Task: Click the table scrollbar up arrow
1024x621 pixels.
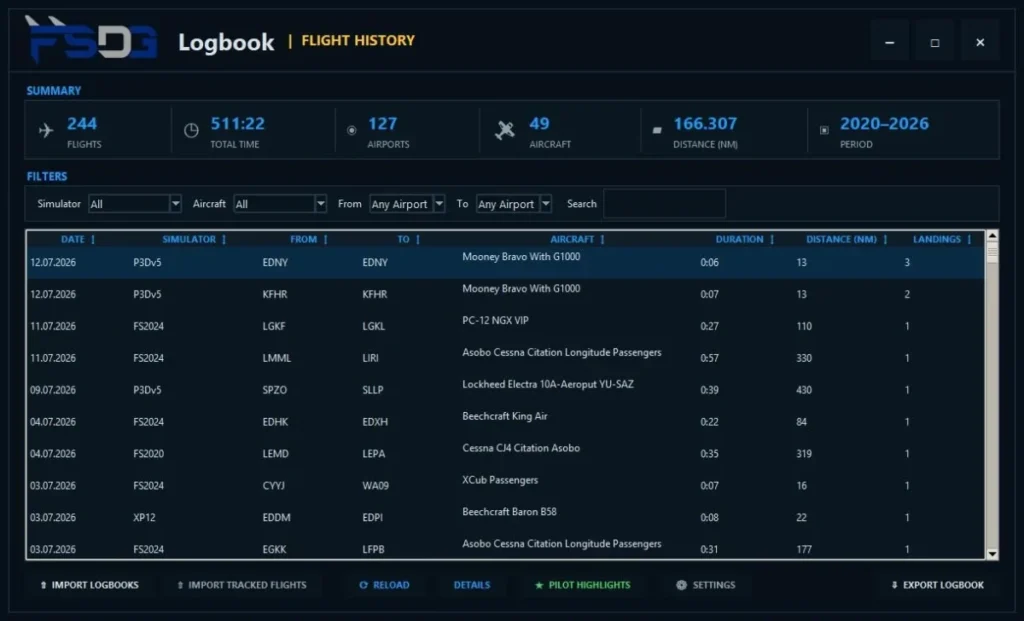Action: click(x=992, y=235)
